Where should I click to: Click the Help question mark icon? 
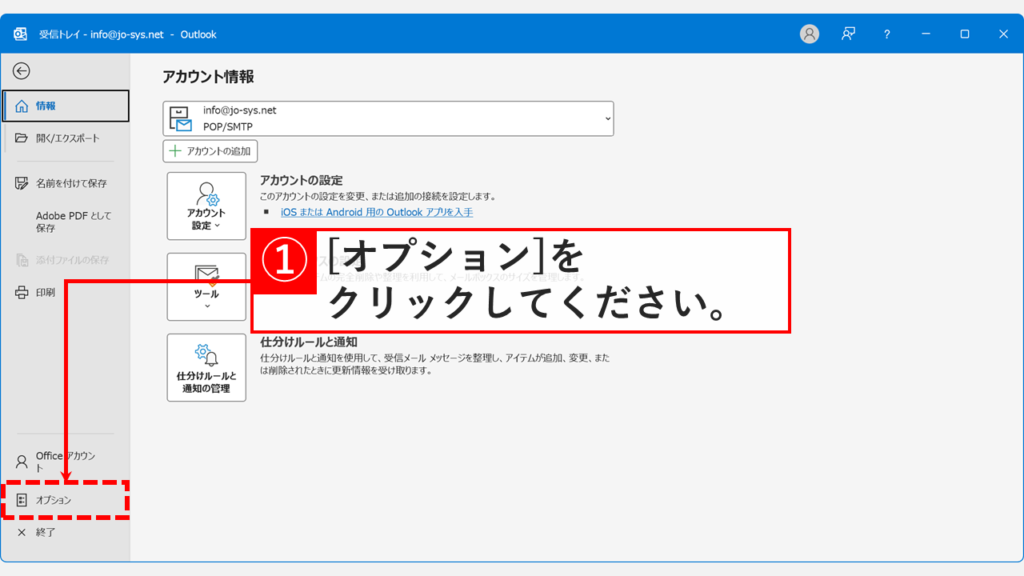[886, 34]
